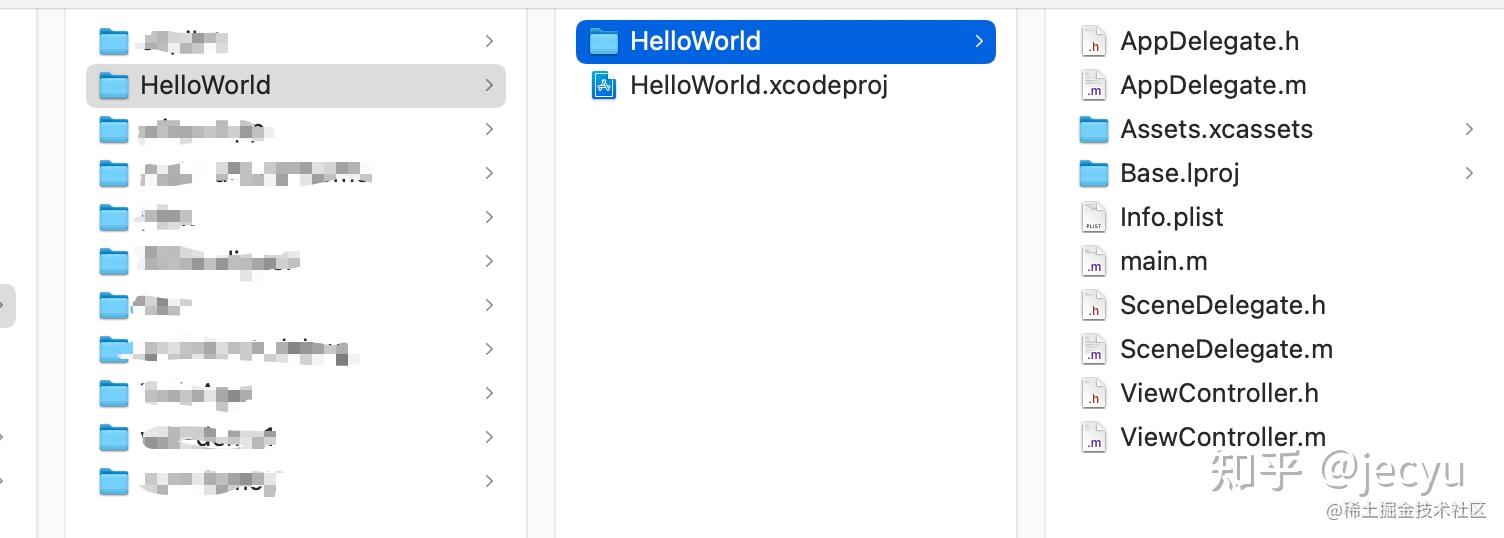The width and height of the screenshot is (1504, 538).
Task: Click the ViewController.m file icon
Action: point(1094,437)
